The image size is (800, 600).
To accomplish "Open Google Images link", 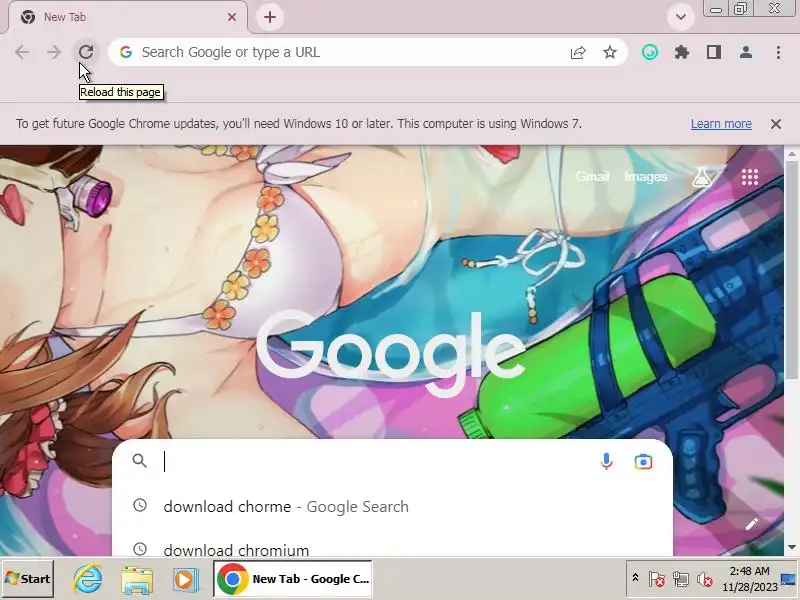I will click(646, 177).
